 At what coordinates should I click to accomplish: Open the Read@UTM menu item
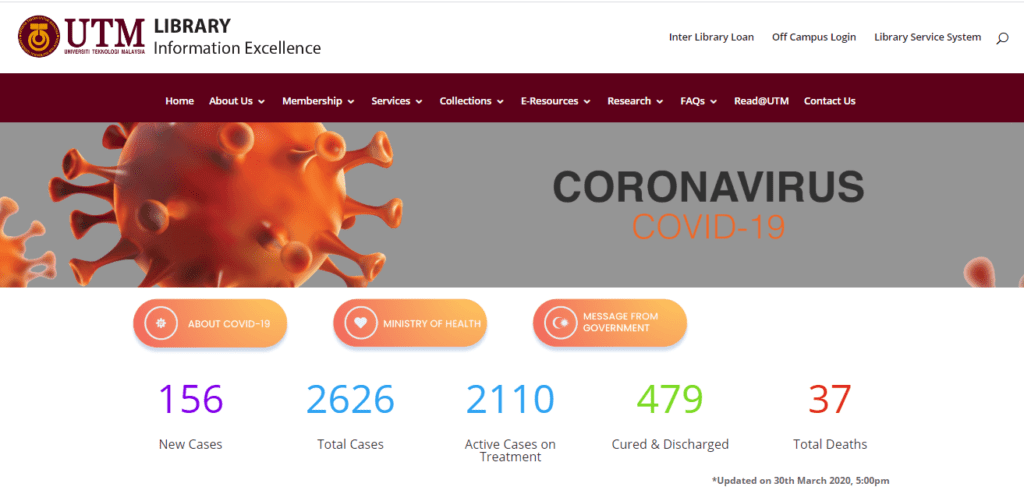coord(761,101)
